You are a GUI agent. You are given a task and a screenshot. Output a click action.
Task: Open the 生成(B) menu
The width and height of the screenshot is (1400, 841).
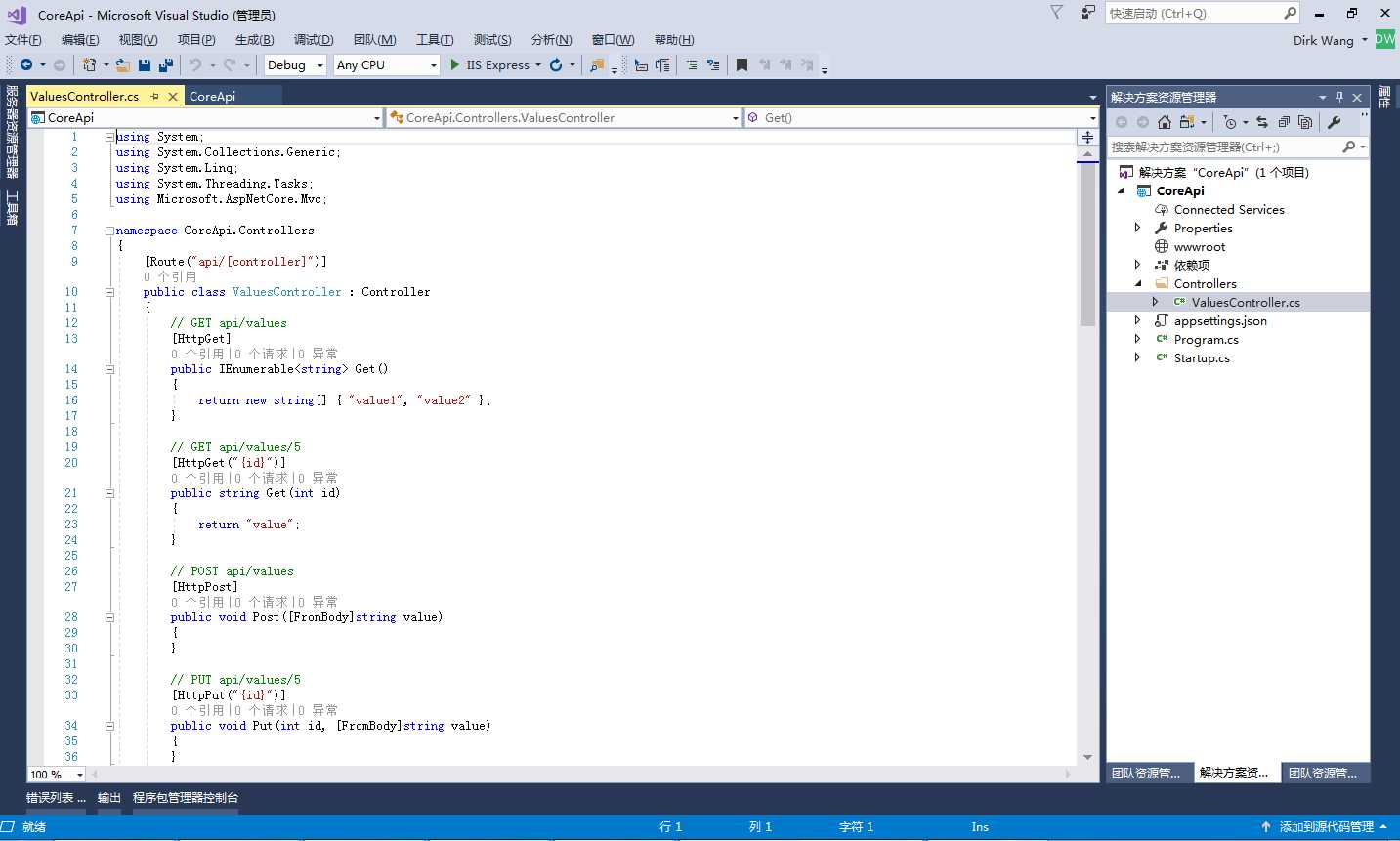click(255, 39)
